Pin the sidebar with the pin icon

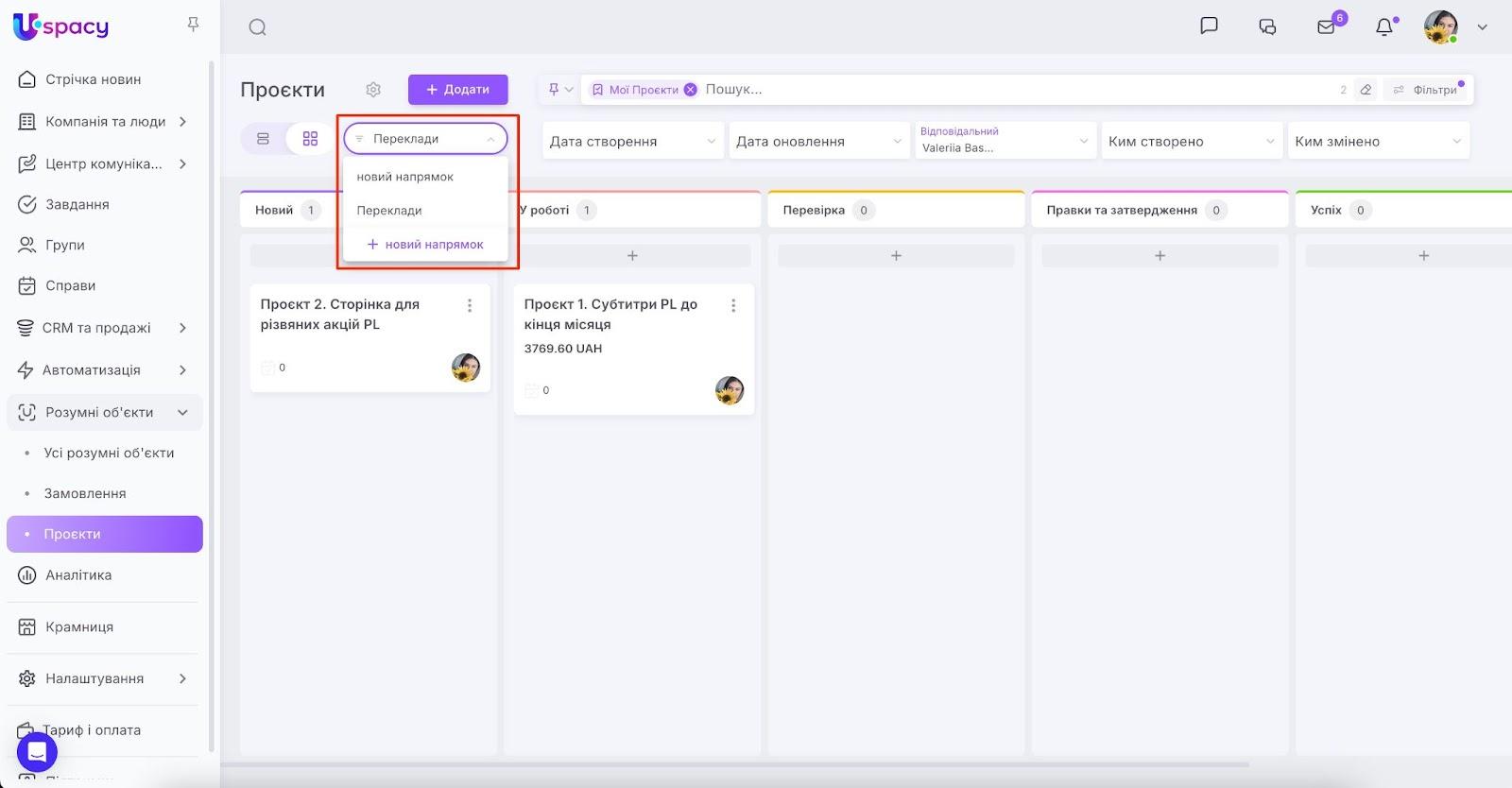(193, 24)
